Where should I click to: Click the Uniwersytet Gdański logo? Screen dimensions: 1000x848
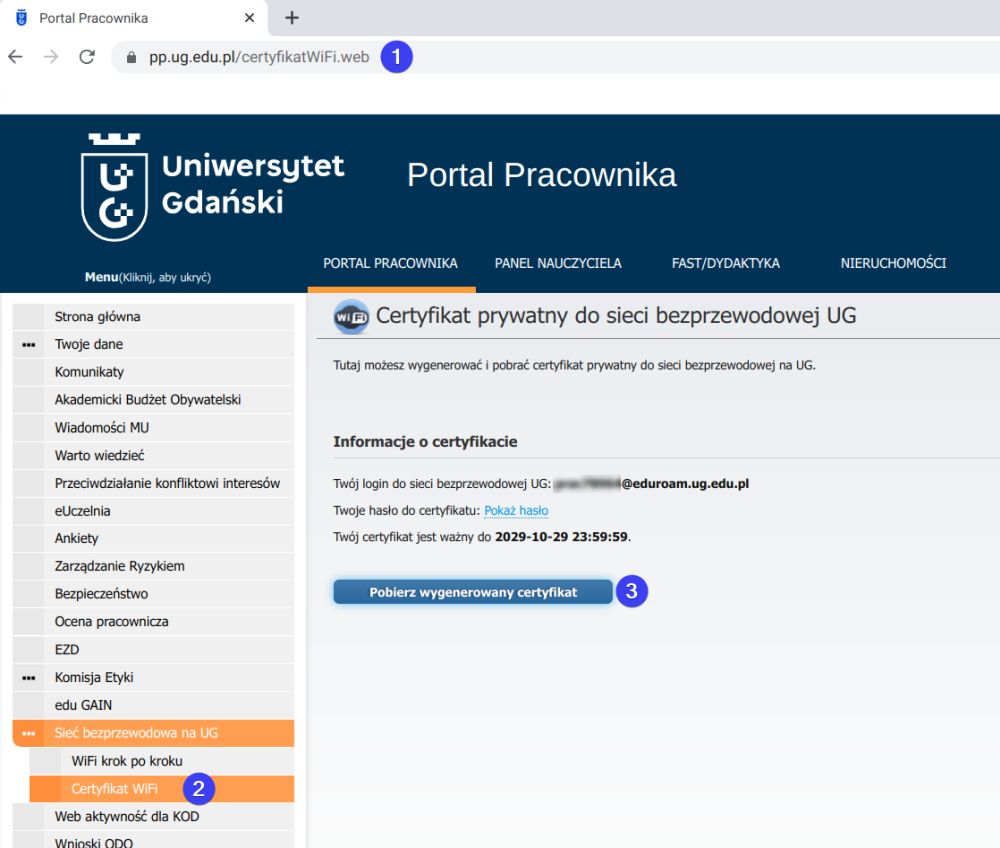click(x=213, y=185)
